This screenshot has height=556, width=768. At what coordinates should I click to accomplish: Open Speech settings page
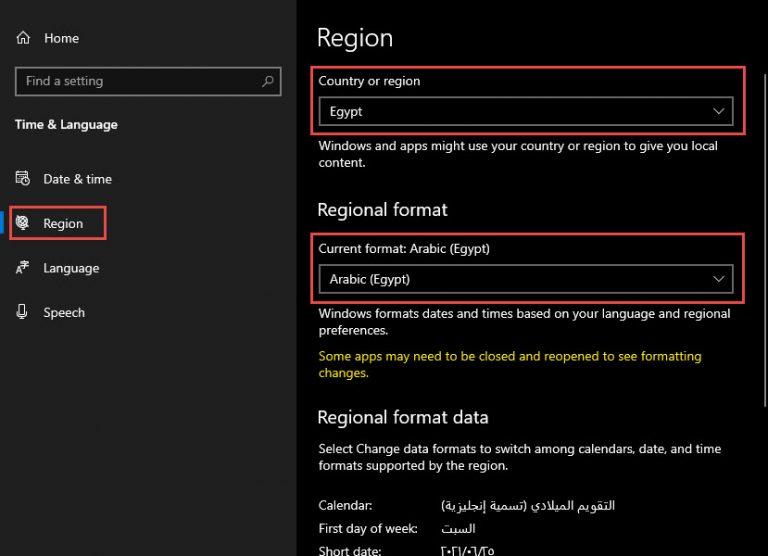(x=50, y=312)
